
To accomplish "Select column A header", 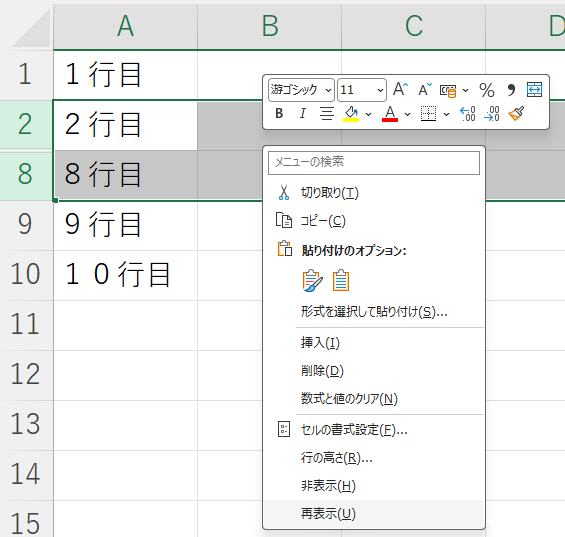I will [x=125, y=26].
